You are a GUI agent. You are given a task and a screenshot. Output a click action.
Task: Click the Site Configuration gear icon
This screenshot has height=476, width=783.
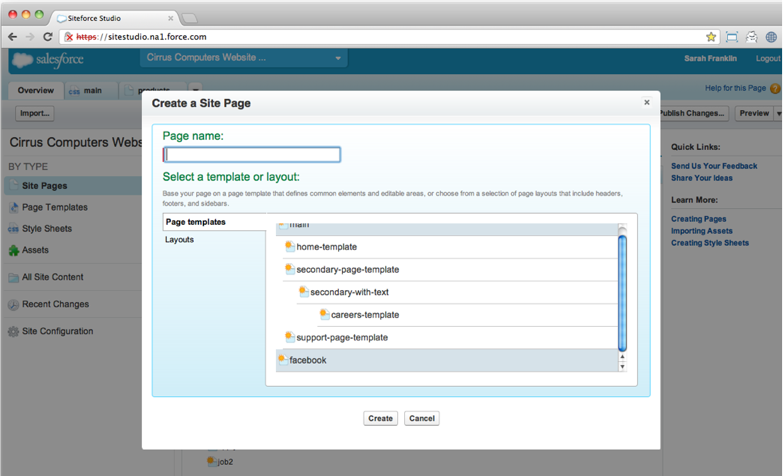(13, 331)
